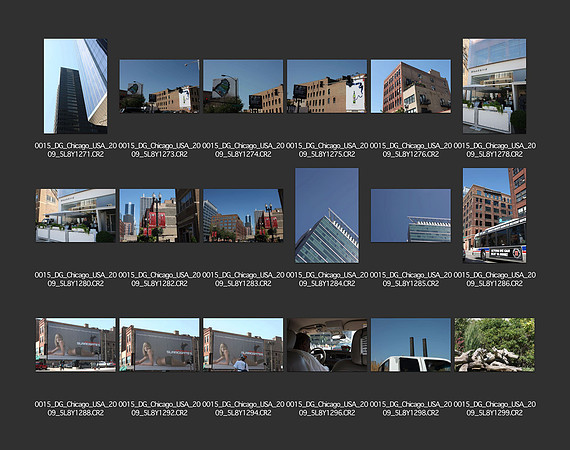Select billboard thumbnail 5L8Y1292
Image resolution: width=570 pixels, height=450 pixels.
pos(159,345)
